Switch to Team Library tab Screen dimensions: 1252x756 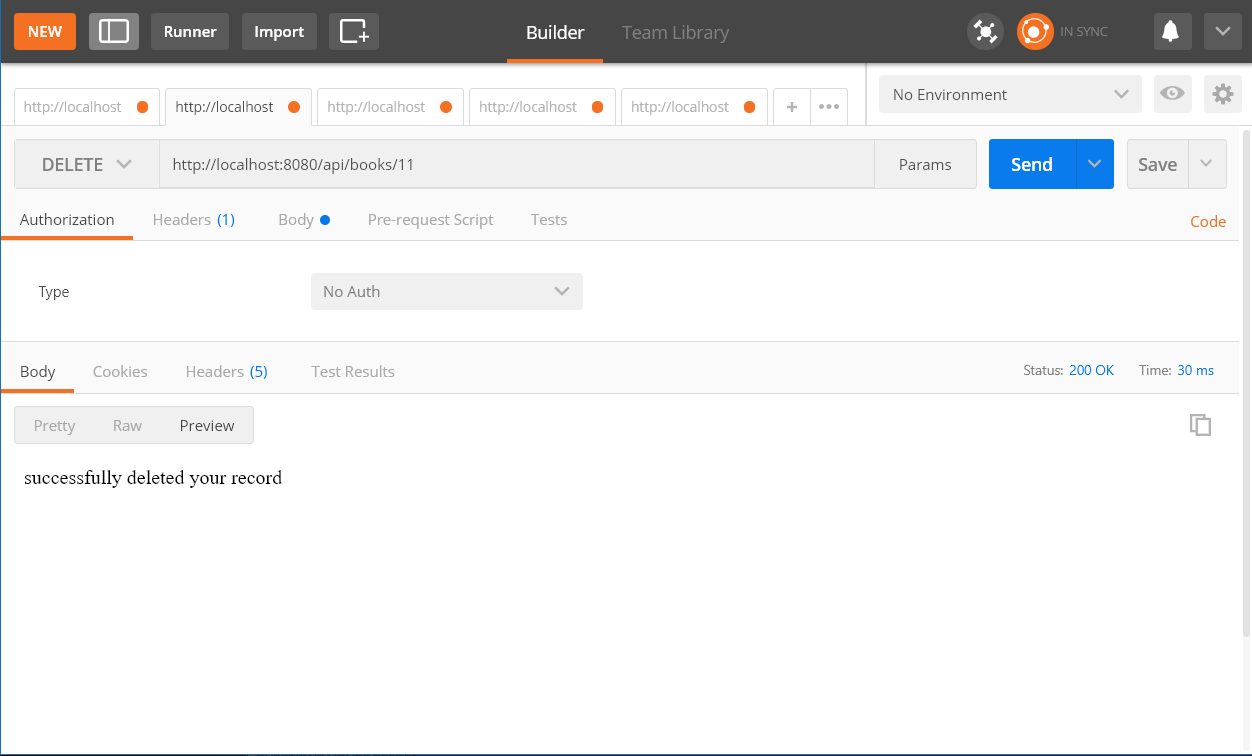click(x=675, y=33)
